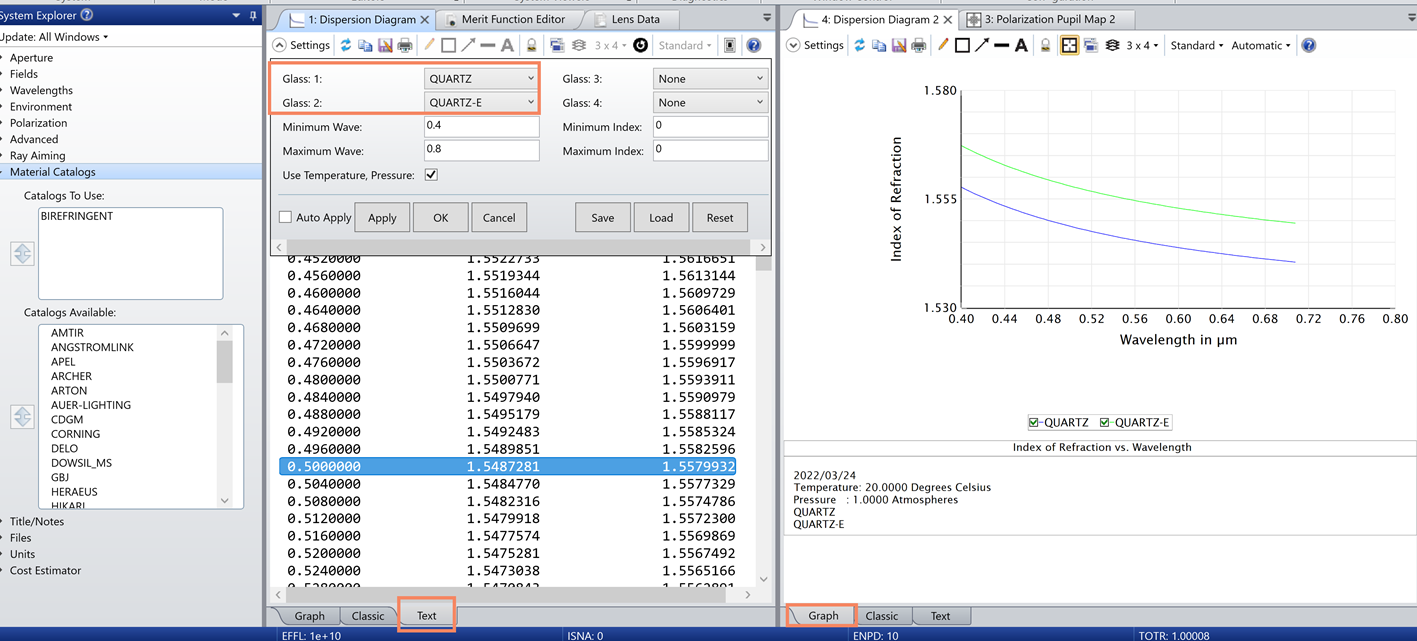
Task: Open help icon in Dispersion Diagram 2 toolbar
Action: pyautogui.click(x=1309, y=45)
